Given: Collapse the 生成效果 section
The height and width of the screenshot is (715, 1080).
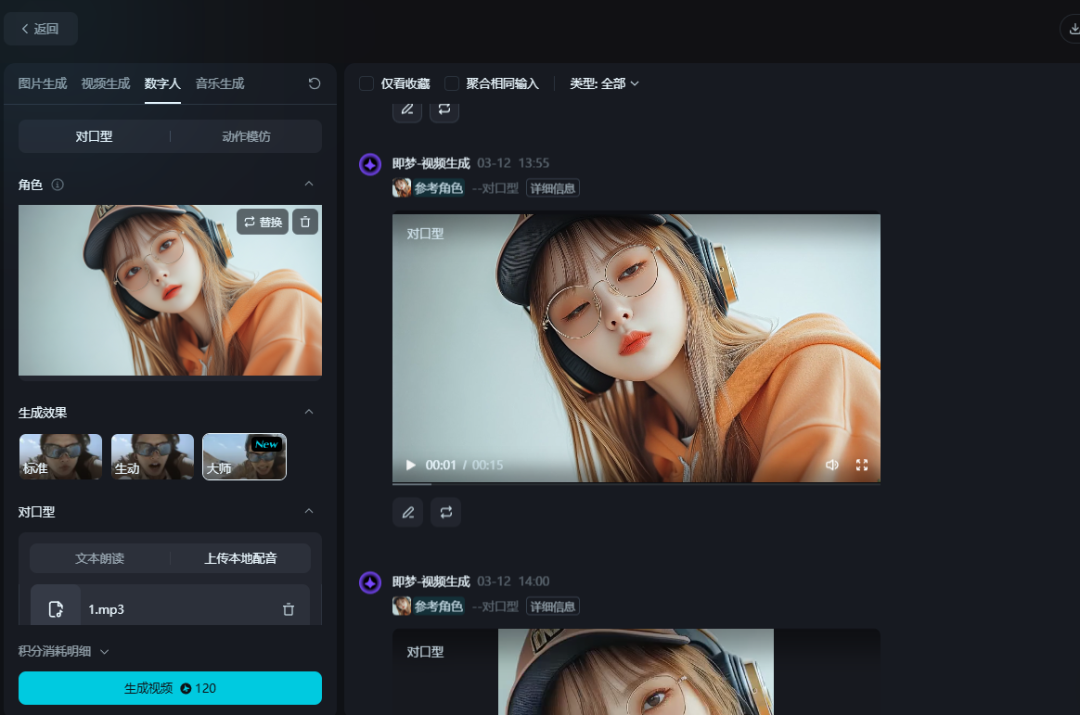Looking at the screenshot, I should [309, 412].
